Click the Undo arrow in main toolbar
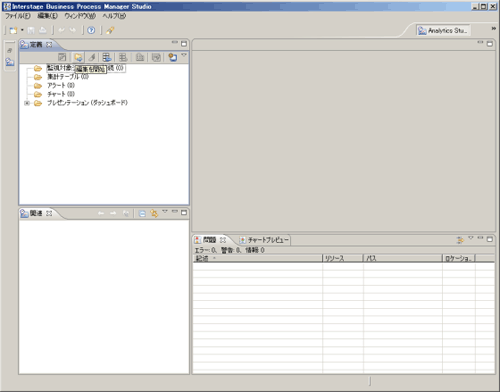This screenshot has height=392, width=500. (62, 31)
